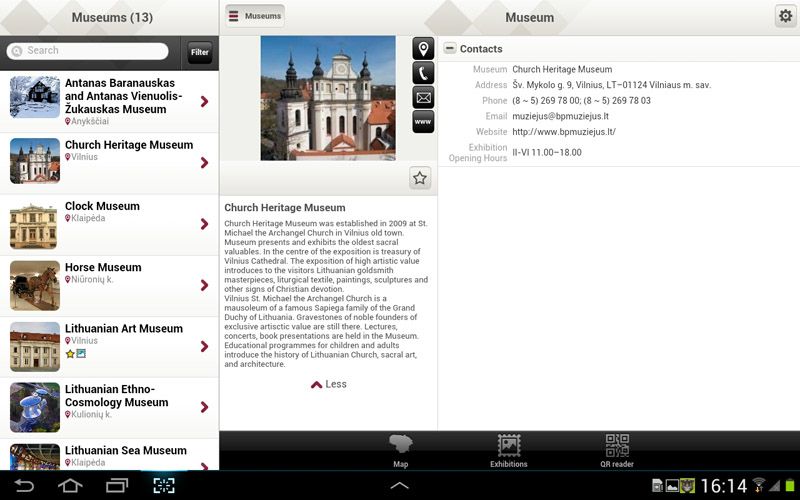Open Antanas Baranauskas museum chevron
The height and width of the screenshot is (500, 800).
click(x=205, y=102)
